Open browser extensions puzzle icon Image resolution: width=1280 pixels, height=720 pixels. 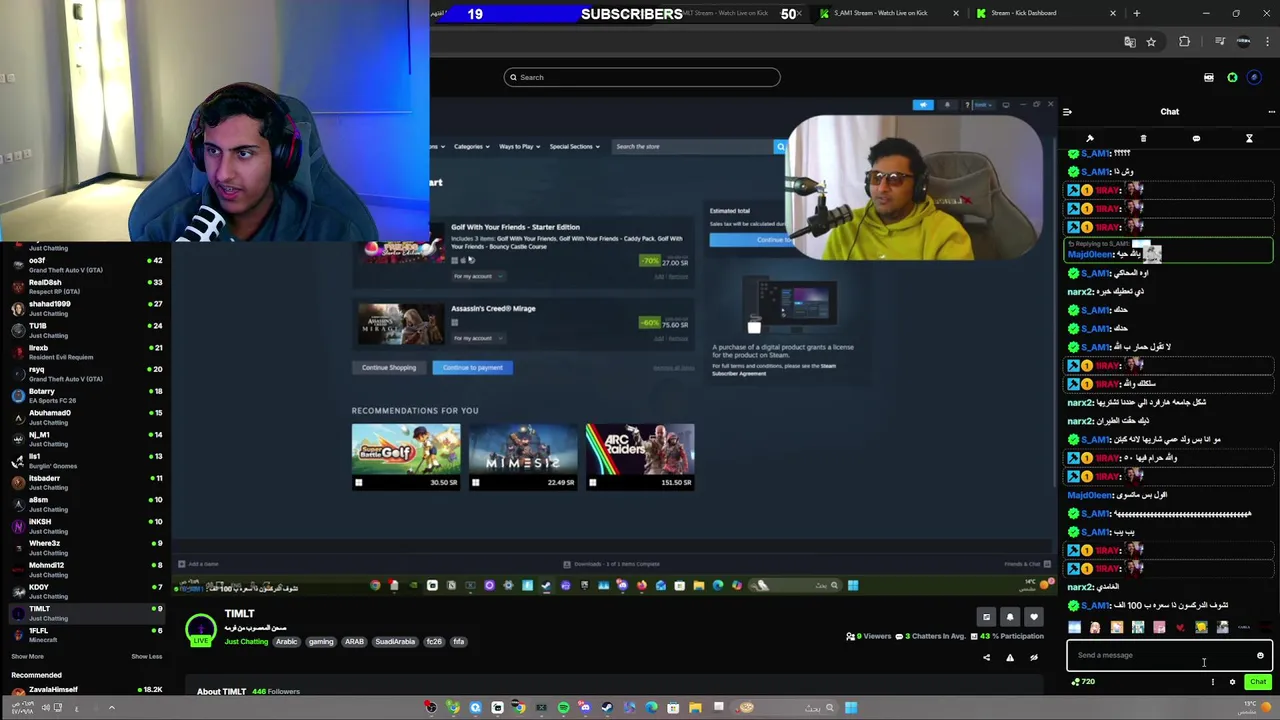1185,42
